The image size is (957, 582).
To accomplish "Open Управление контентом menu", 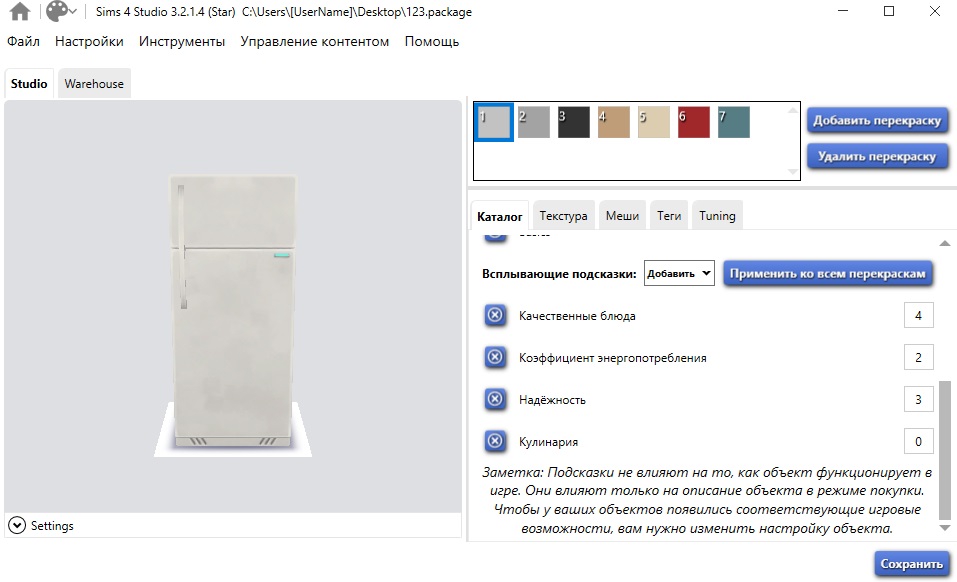I will click(x=314, y=41).
